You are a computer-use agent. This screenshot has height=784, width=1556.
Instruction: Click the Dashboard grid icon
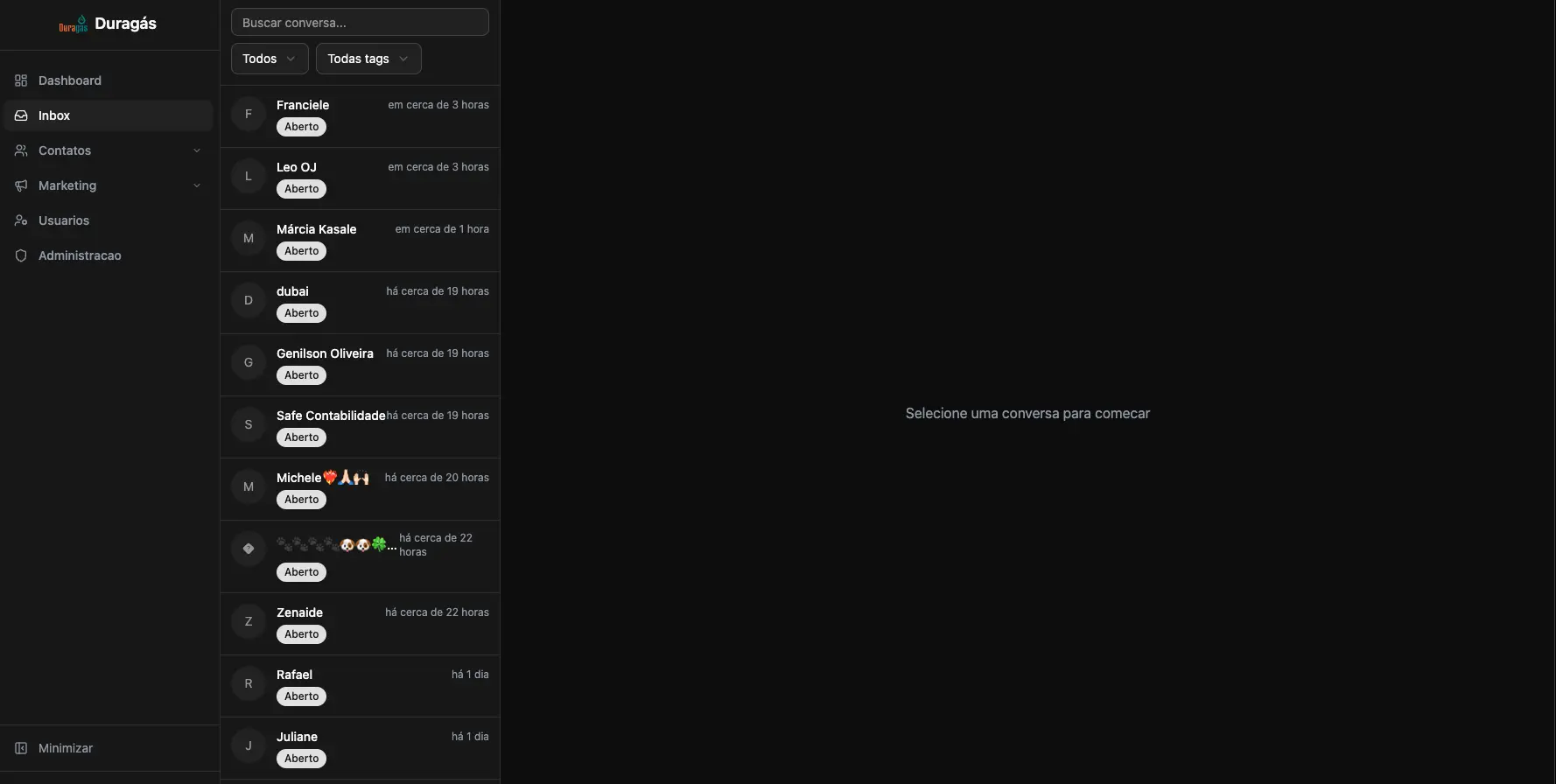point(21,80)
